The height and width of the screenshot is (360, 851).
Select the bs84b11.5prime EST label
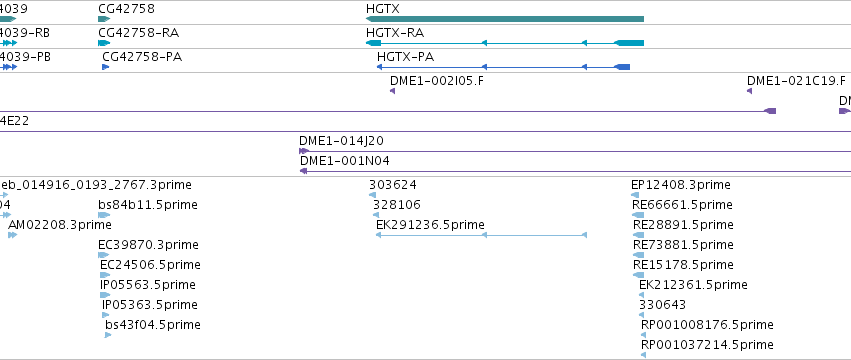click(x=148, y=205)
